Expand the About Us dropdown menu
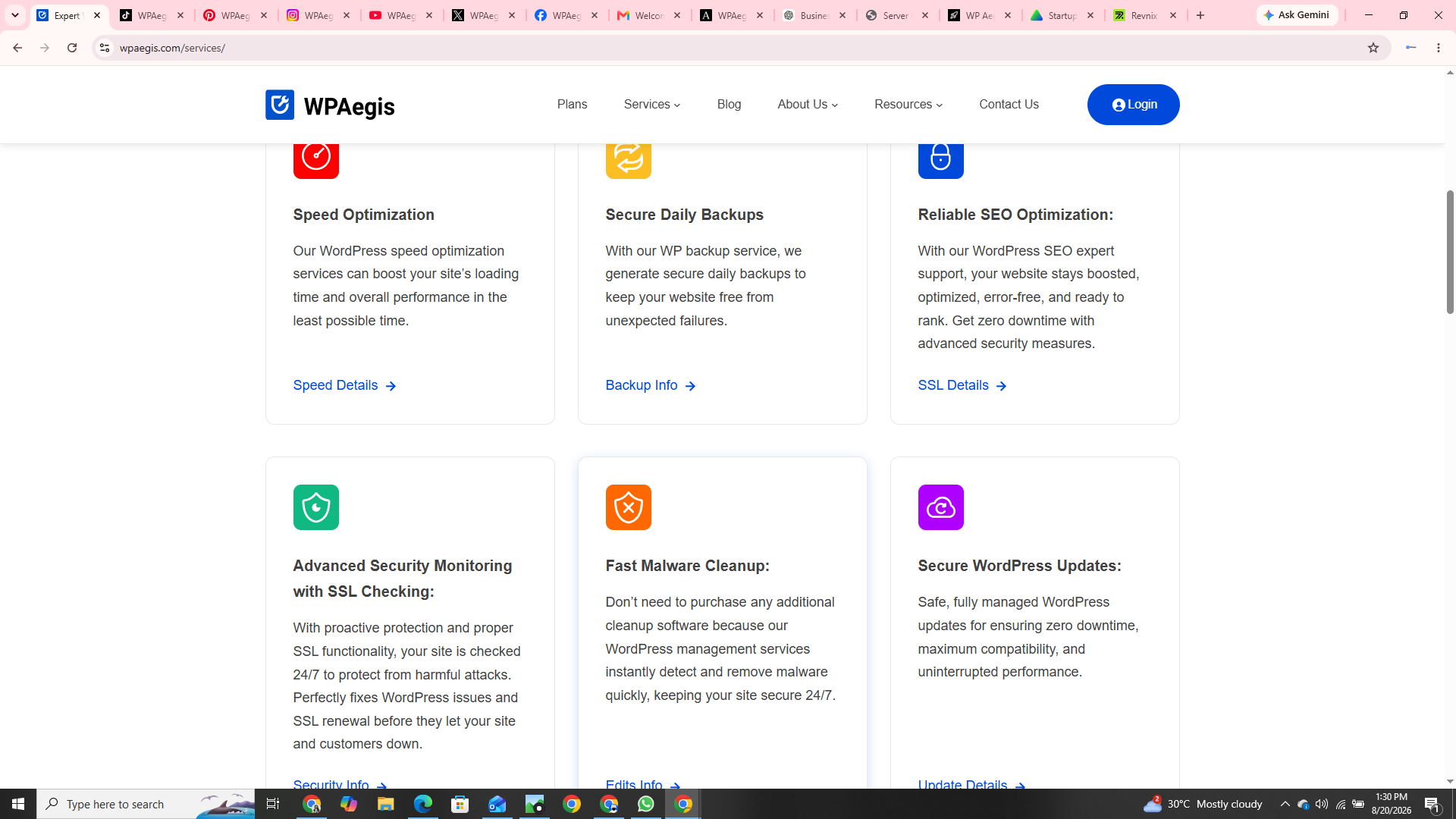 coord(808,105)
